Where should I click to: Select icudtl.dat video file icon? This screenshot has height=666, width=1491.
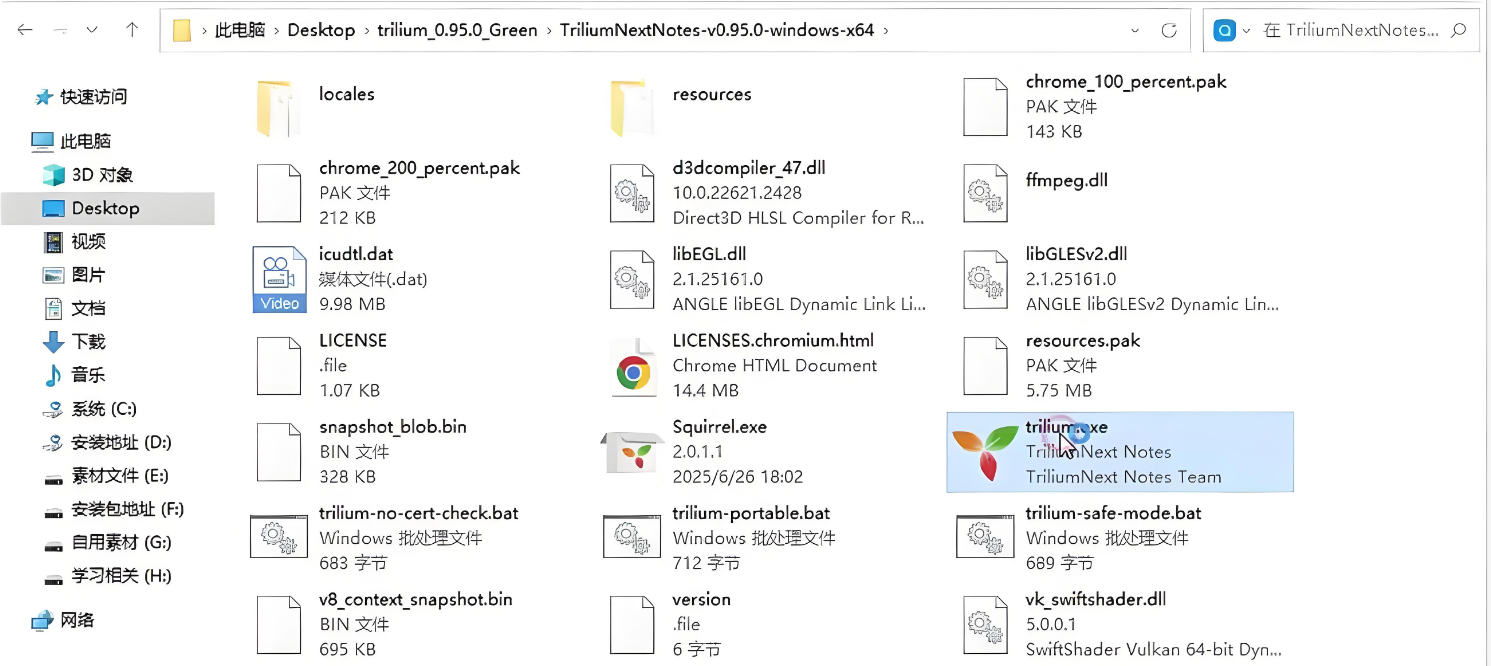pos(279,280)
